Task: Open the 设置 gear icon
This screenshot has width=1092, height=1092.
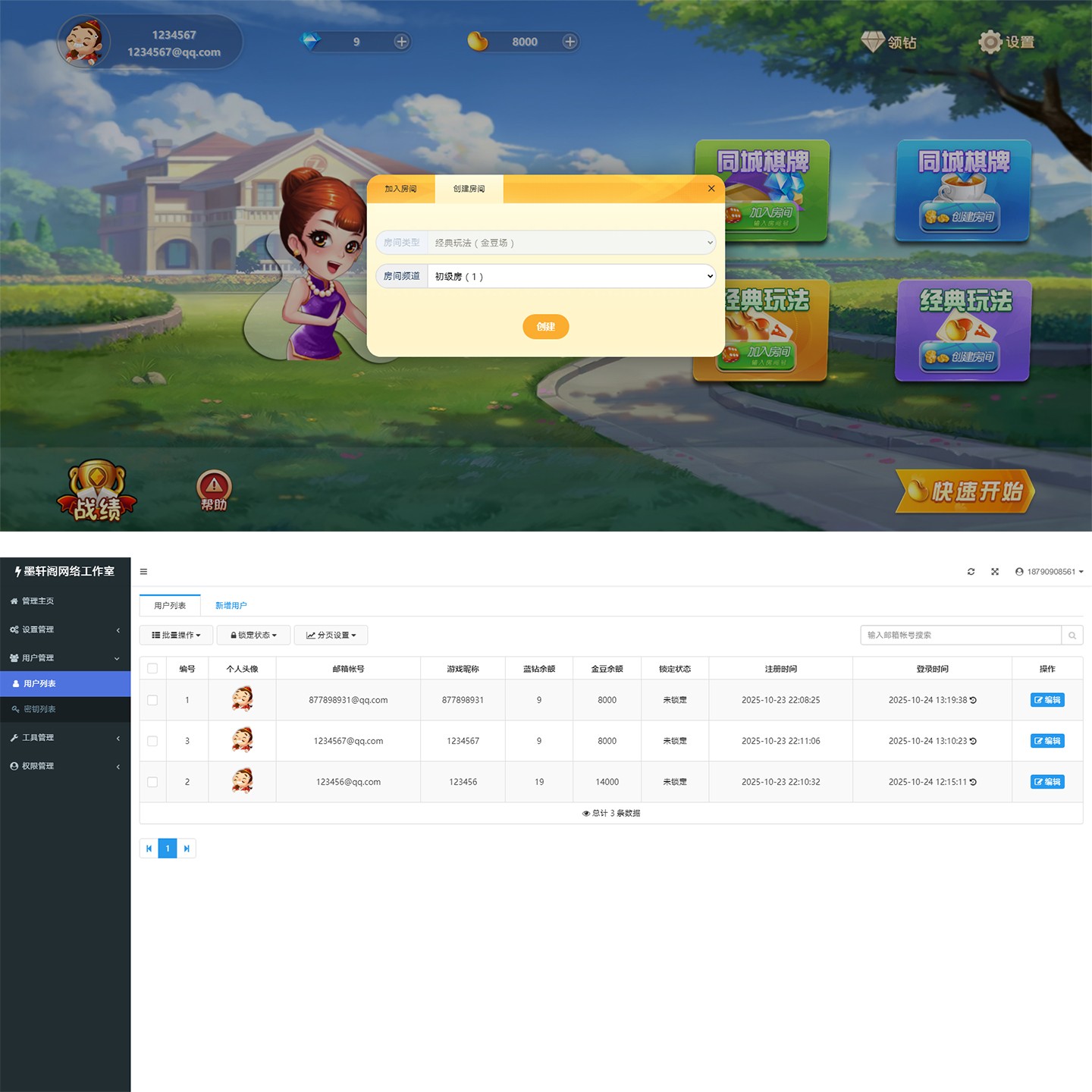Action: pos(990,42)
